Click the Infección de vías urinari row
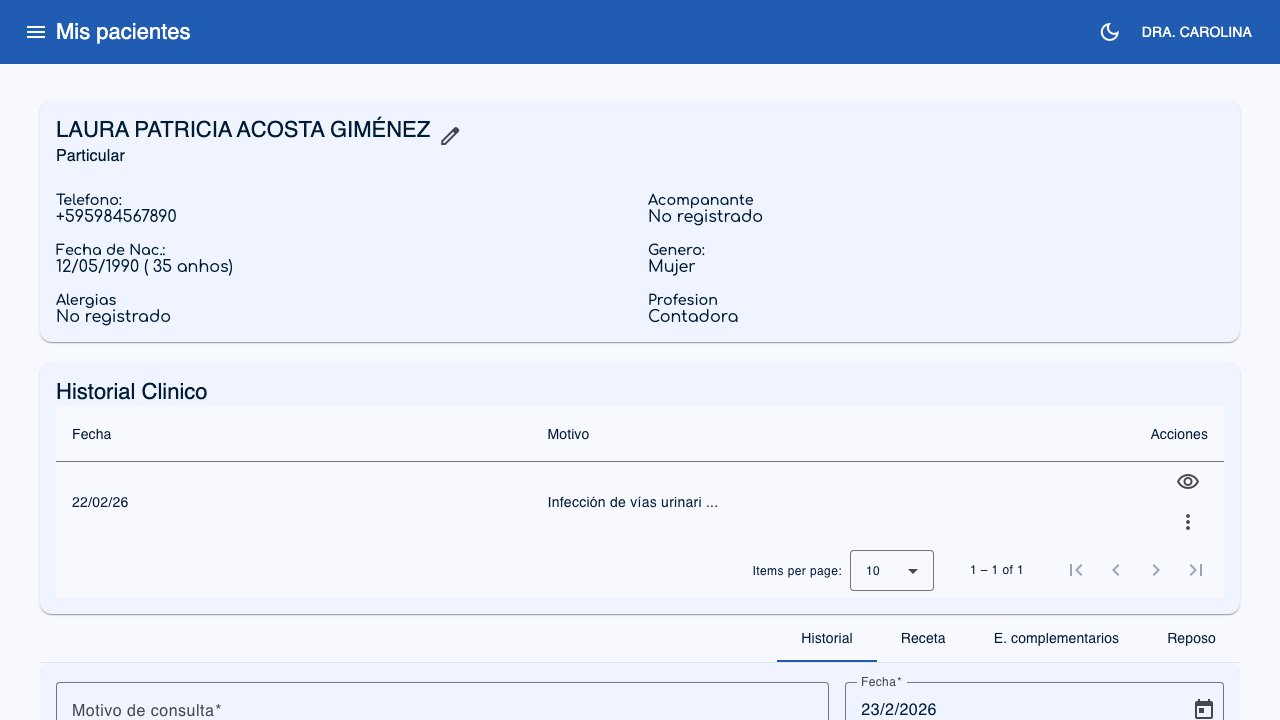Screen dimensions: 1280x720 [632, 502]
